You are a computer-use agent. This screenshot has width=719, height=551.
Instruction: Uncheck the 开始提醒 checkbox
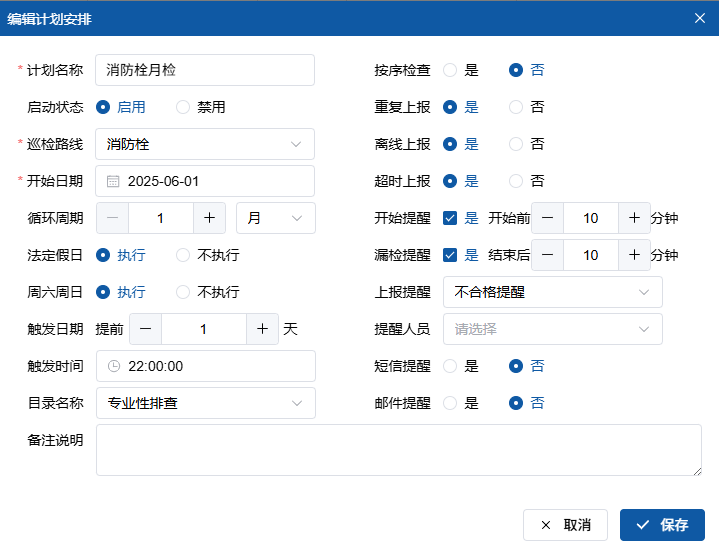click(450, 218)
